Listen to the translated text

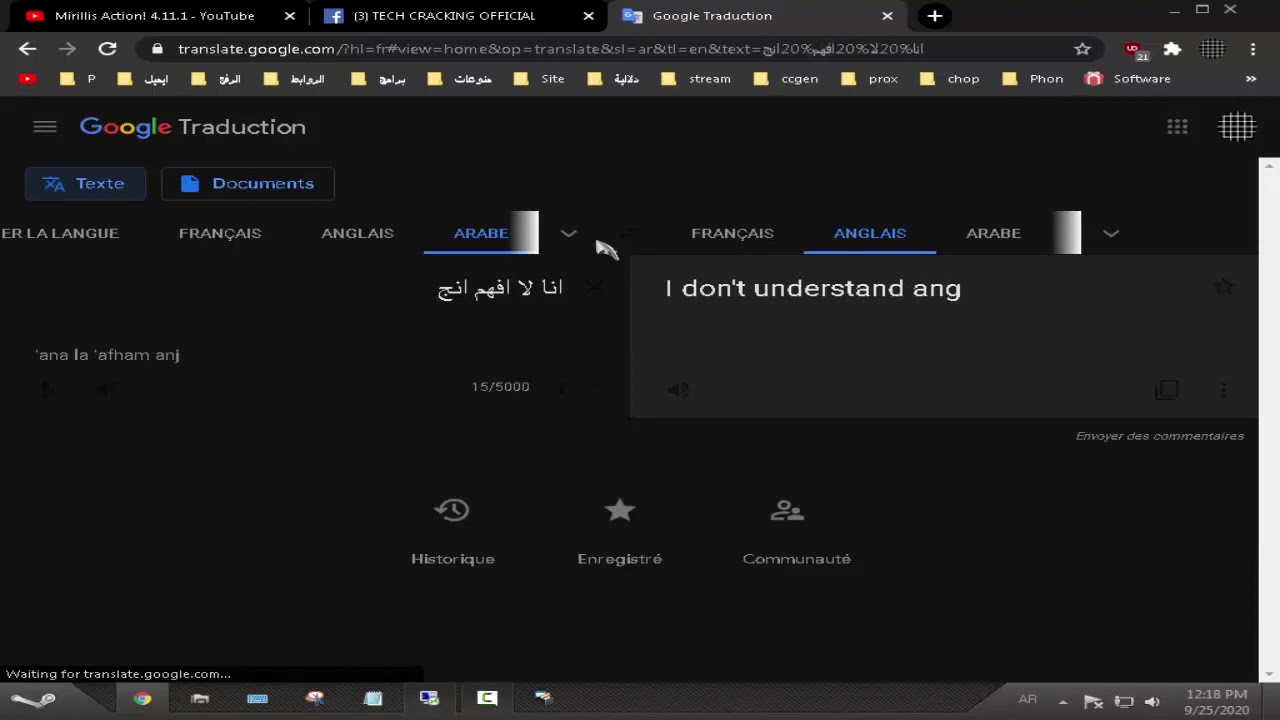pos(678,390)
